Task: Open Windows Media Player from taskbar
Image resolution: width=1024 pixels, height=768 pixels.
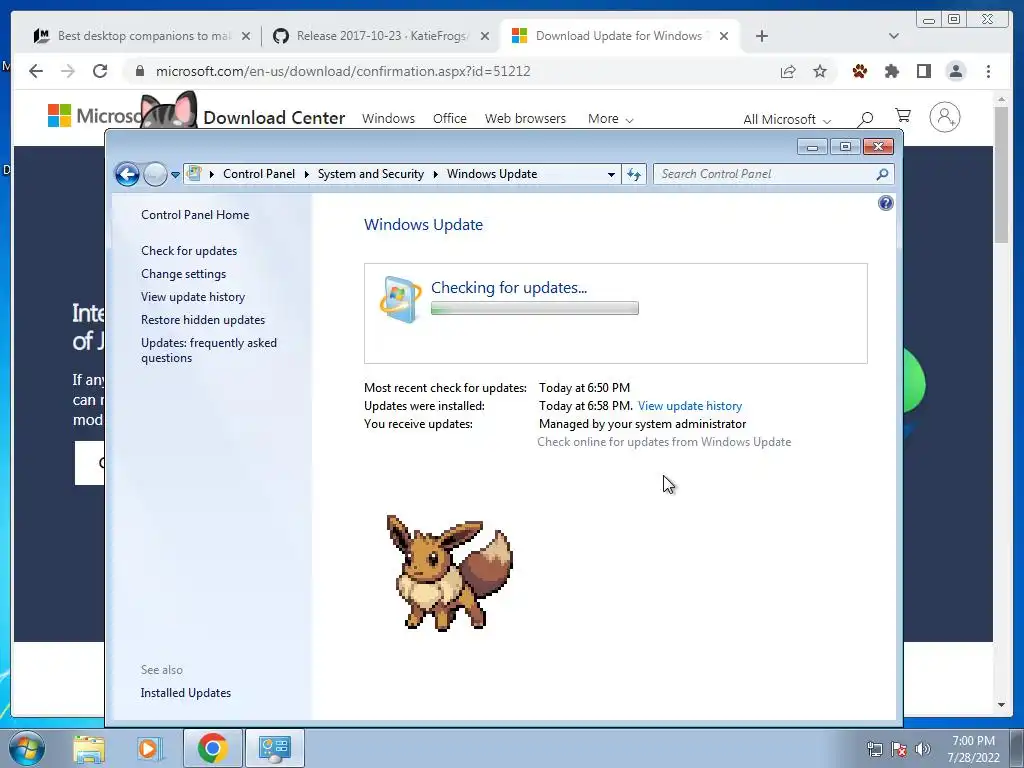Action: [149, 748]
